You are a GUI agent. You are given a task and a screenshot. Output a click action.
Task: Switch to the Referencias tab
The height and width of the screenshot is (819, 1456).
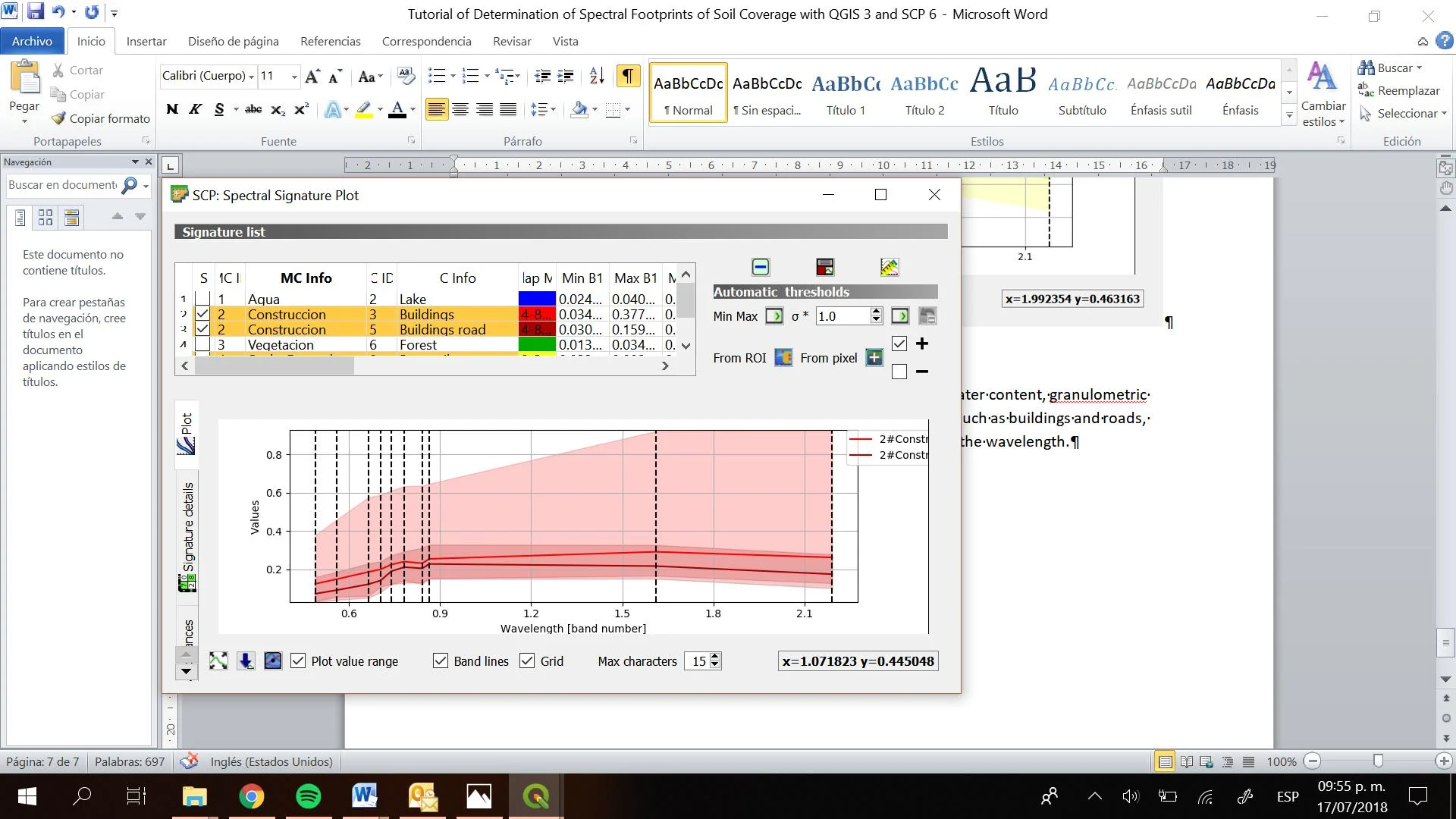click(x=331, y=41)
